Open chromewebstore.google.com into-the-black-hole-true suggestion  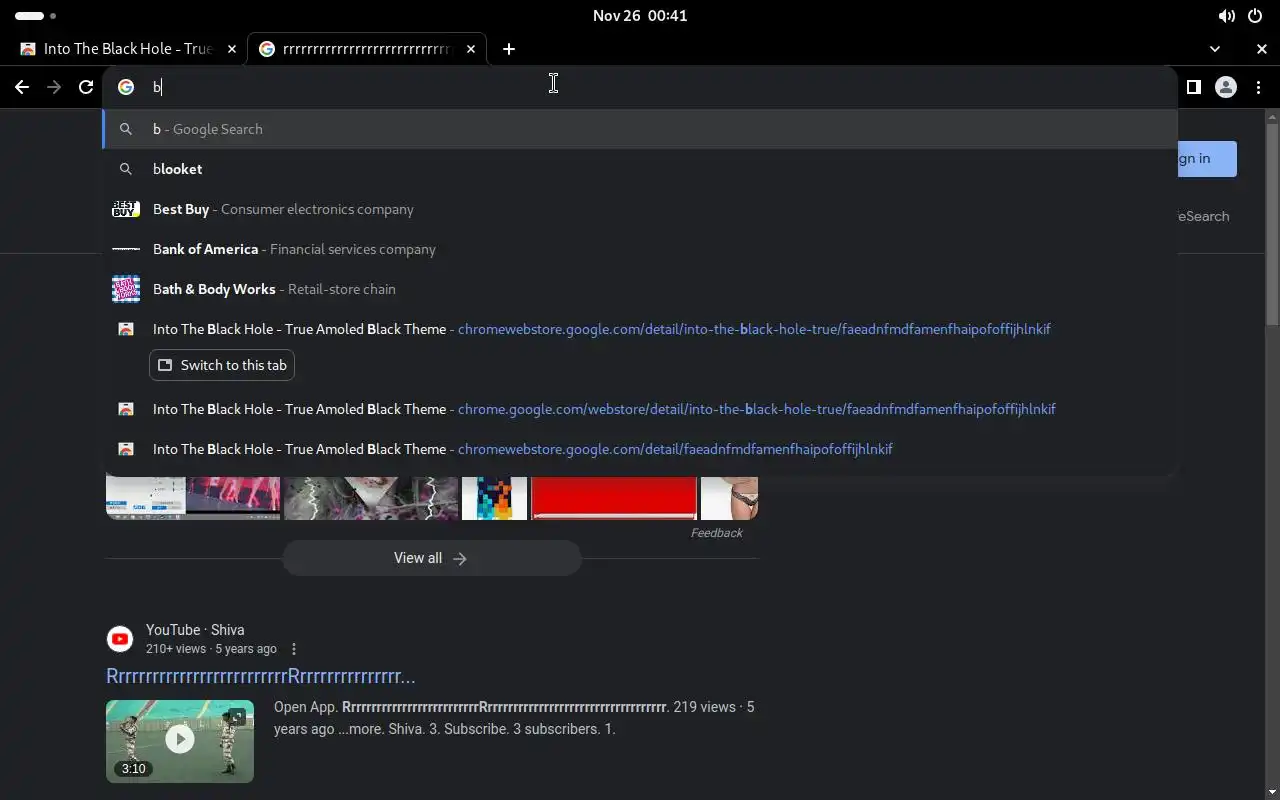(x=640, y=329)
